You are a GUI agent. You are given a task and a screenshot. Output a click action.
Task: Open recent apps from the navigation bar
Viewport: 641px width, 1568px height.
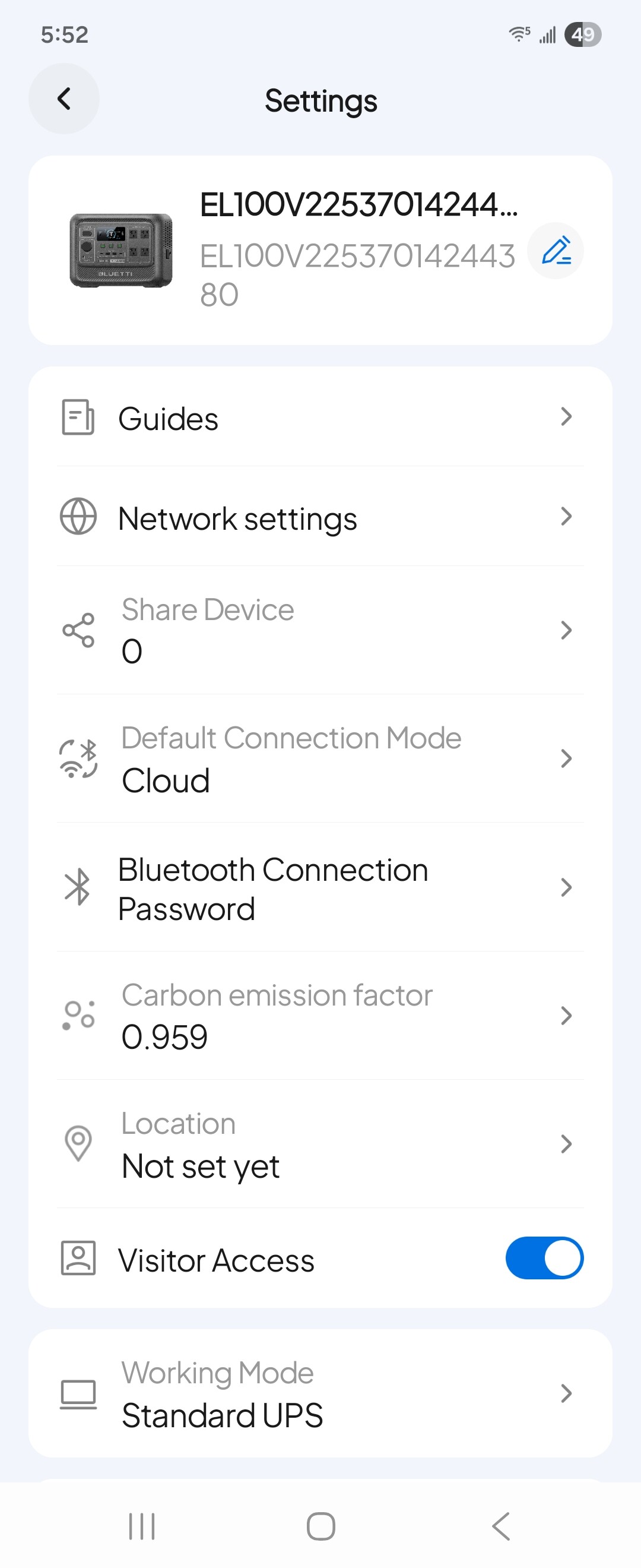tap(142, 1526)
